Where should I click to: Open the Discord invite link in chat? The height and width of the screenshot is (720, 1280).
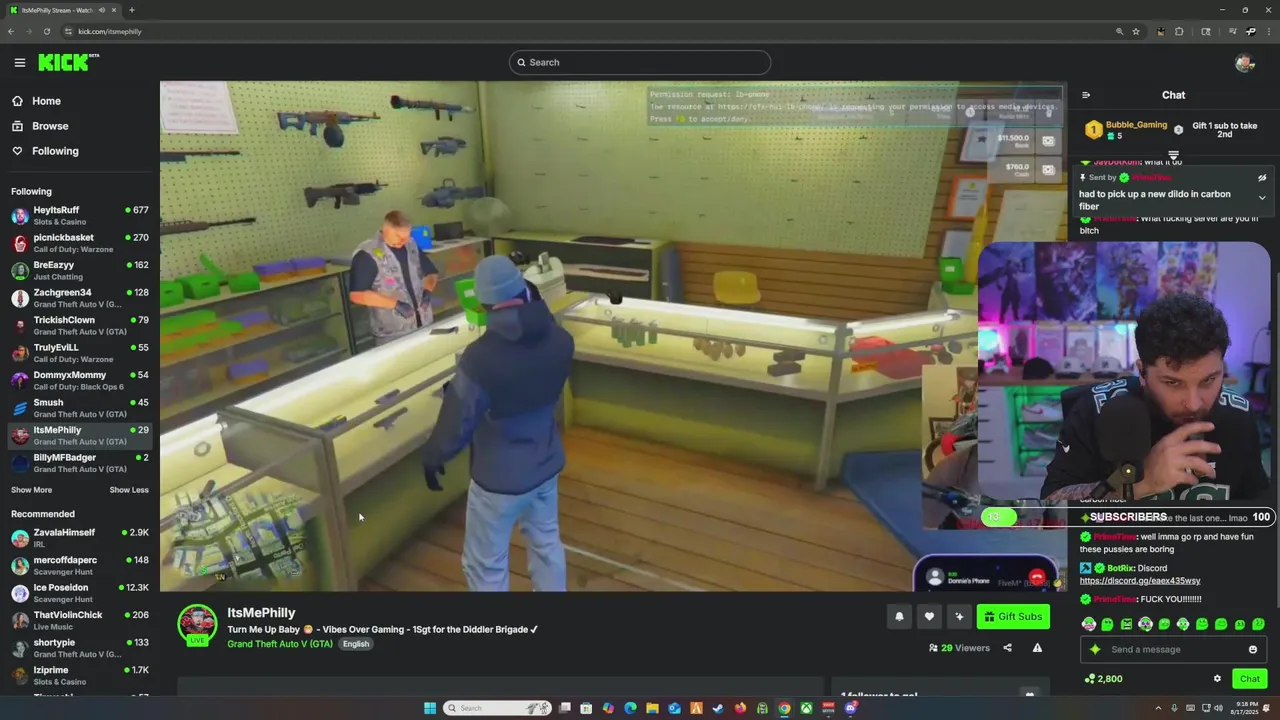[x=1140, y=581]
